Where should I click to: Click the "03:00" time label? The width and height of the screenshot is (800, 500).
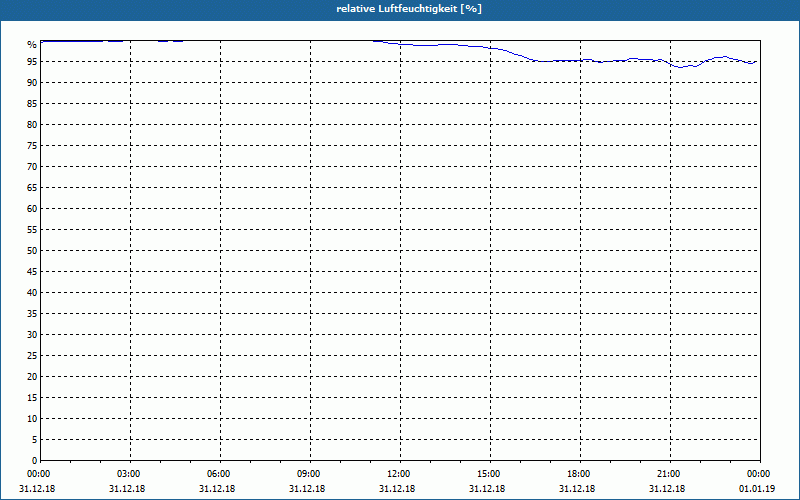(131, 474)
